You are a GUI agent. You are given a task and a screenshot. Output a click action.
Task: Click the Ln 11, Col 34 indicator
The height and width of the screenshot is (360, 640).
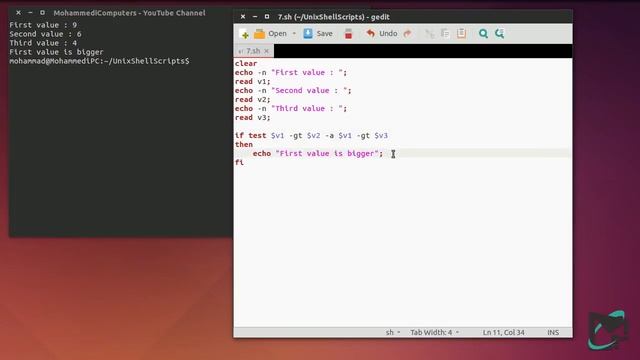503,332
